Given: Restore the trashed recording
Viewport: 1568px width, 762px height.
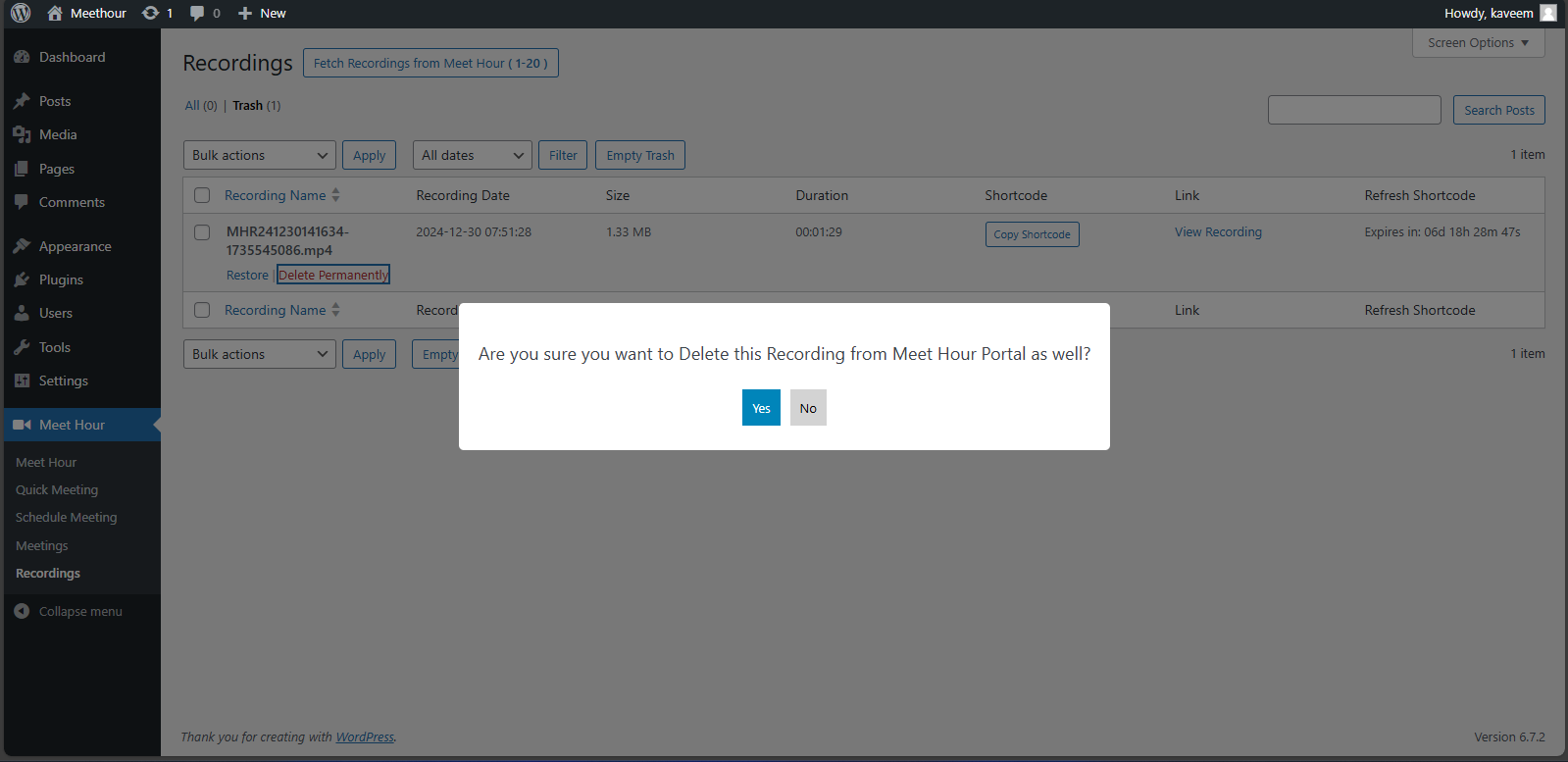Looking at the screenshot, I should point(247,276).
